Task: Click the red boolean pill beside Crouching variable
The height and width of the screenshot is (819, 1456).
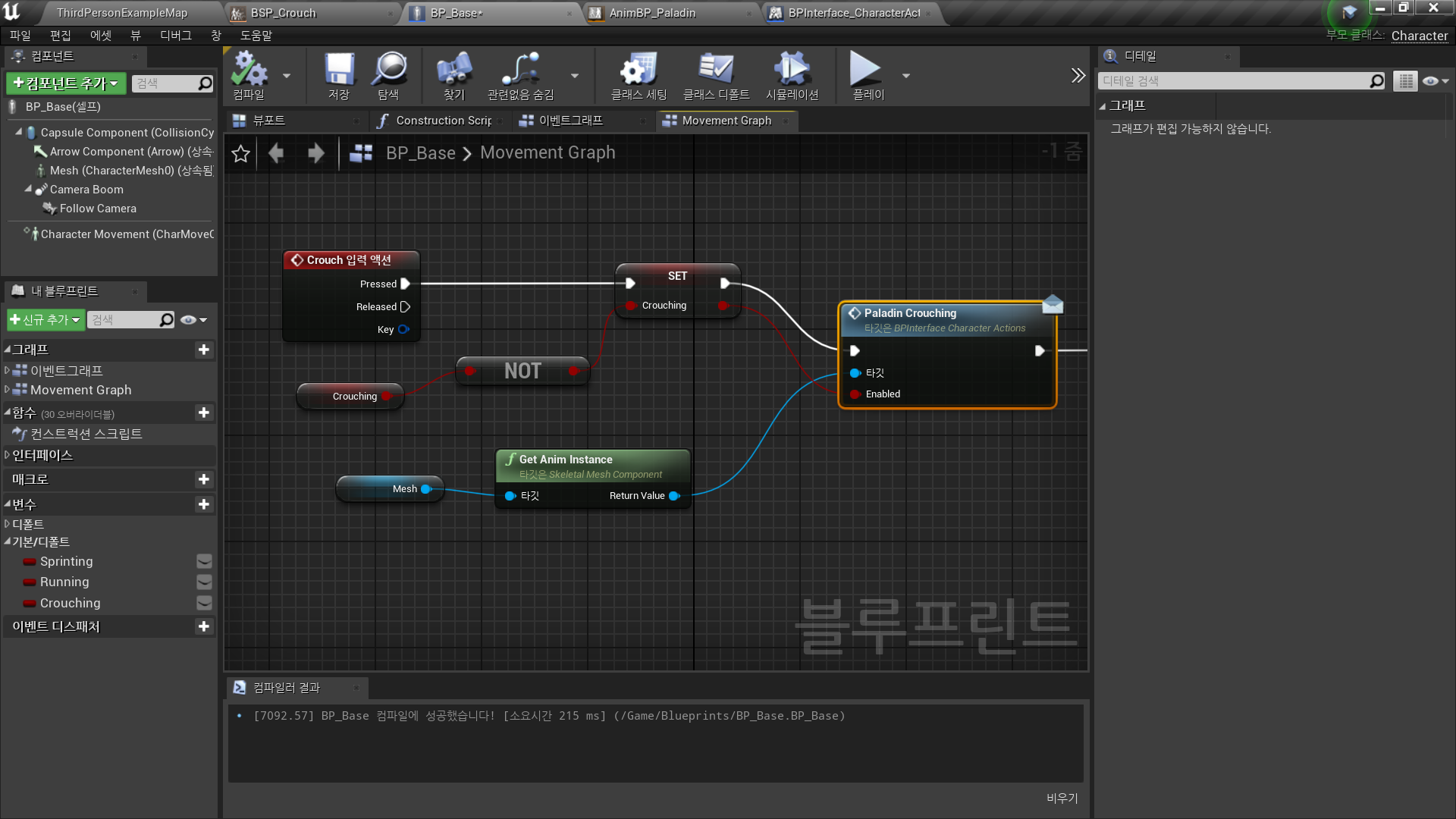Action: tap(30, 603)
